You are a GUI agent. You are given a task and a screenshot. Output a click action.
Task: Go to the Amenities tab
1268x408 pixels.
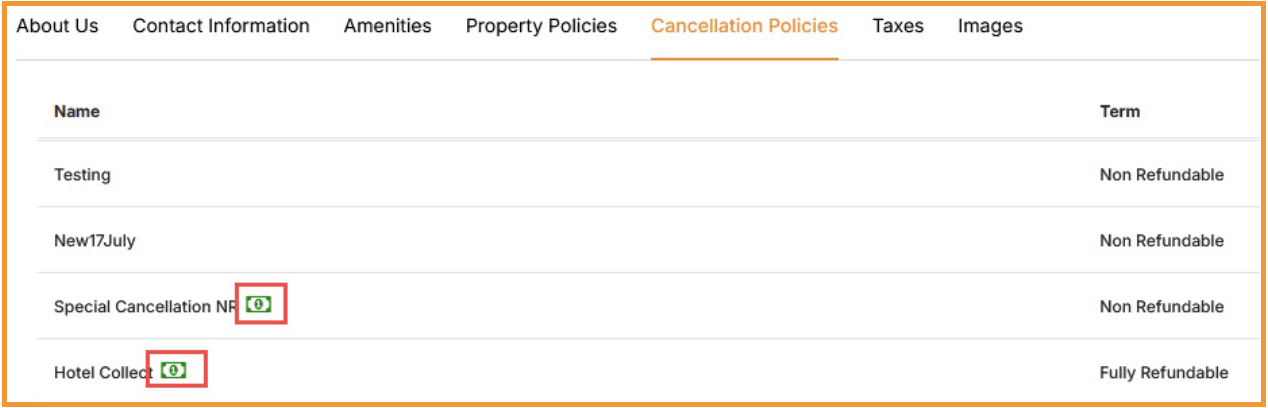tap(388, 26)
